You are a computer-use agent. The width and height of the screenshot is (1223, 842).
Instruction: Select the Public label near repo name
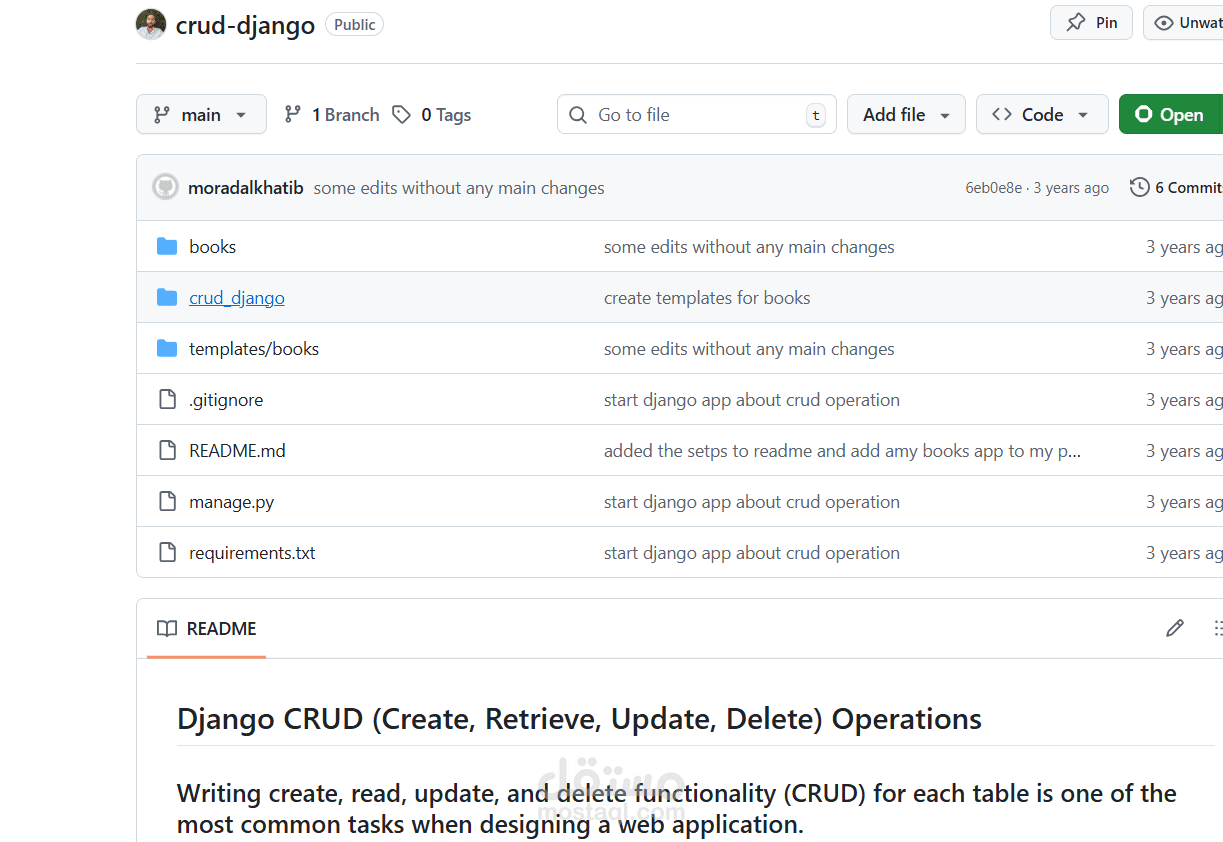tap(354, 24)
